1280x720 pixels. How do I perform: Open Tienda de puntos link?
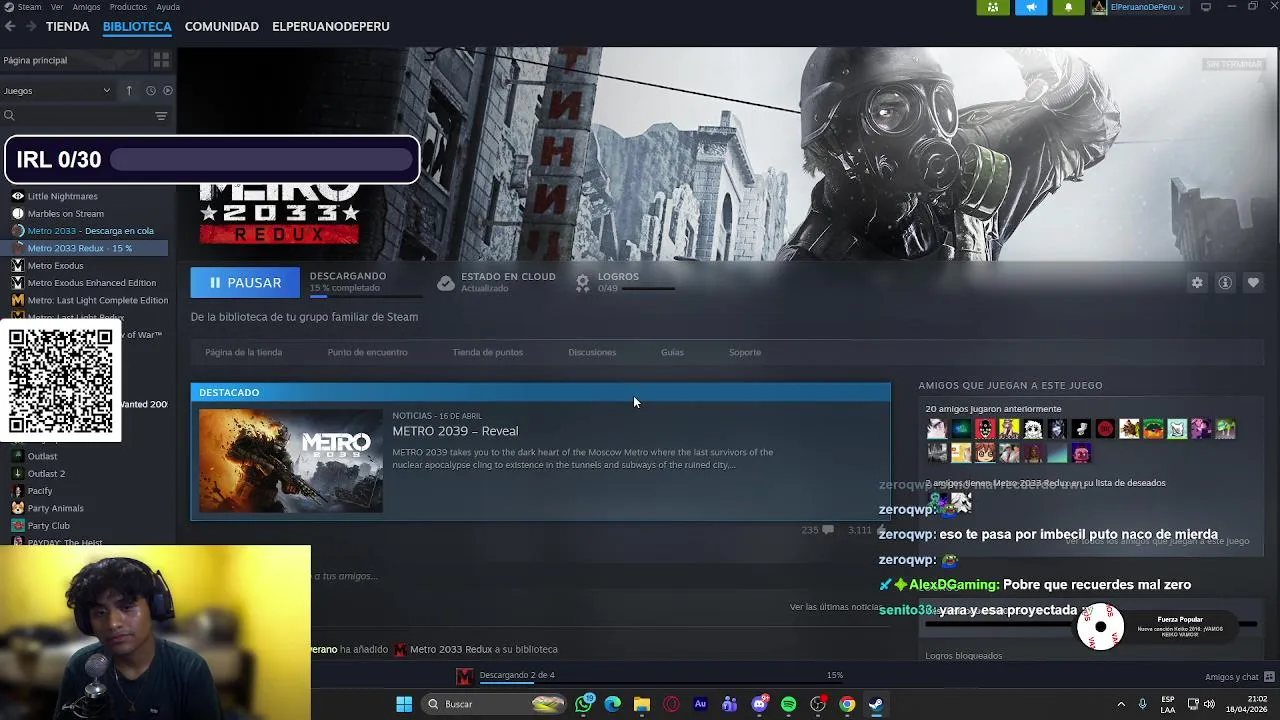click(x=487, y=352)
